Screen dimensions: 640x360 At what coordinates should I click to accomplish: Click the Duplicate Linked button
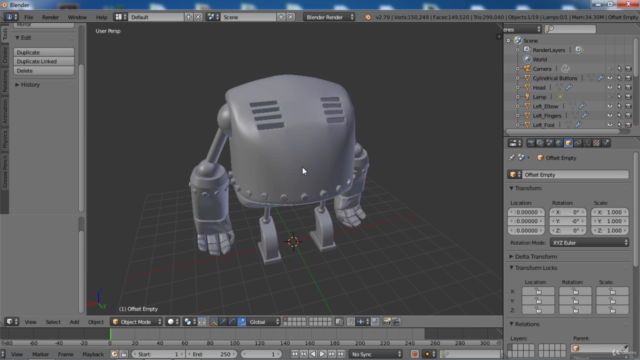pyautogui.click(x=44, y=61)
